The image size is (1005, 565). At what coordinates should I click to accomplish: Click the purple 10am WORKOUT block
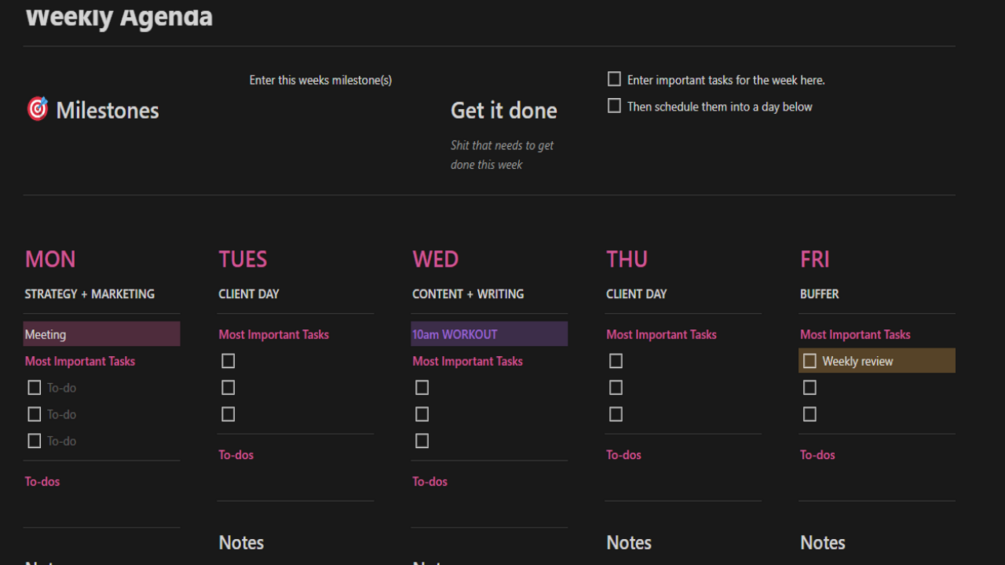point(488,334)
